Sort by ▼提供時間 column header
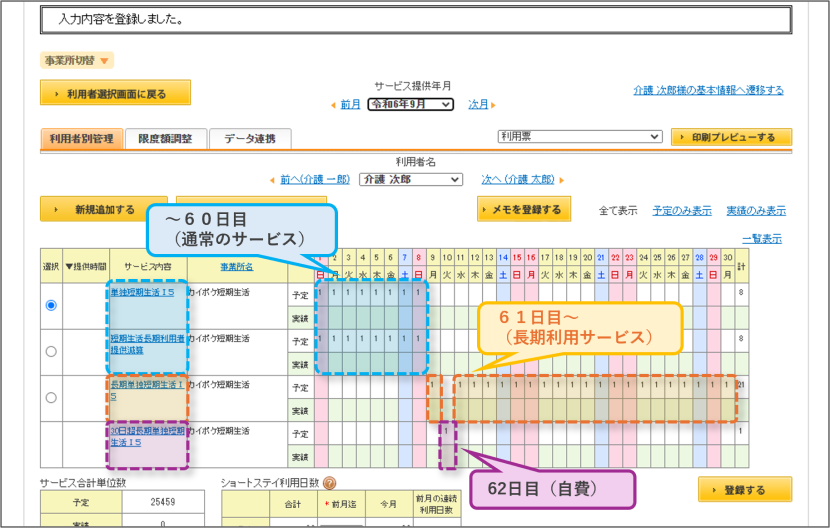The width and height of the screenshot is (830, 528). click(86, 266)
